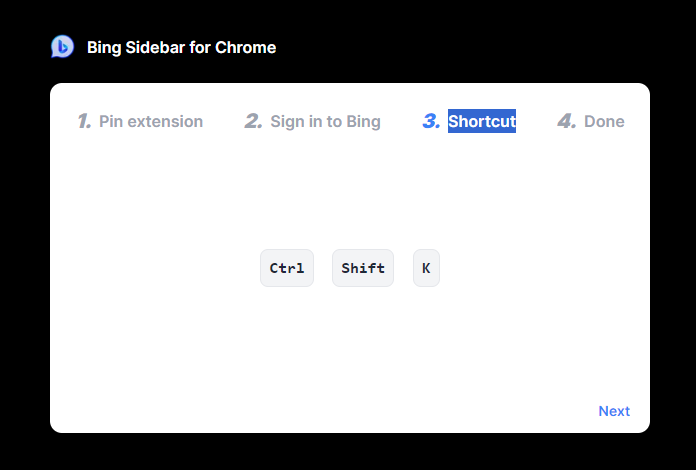Click the Next link

click(614, 411)
